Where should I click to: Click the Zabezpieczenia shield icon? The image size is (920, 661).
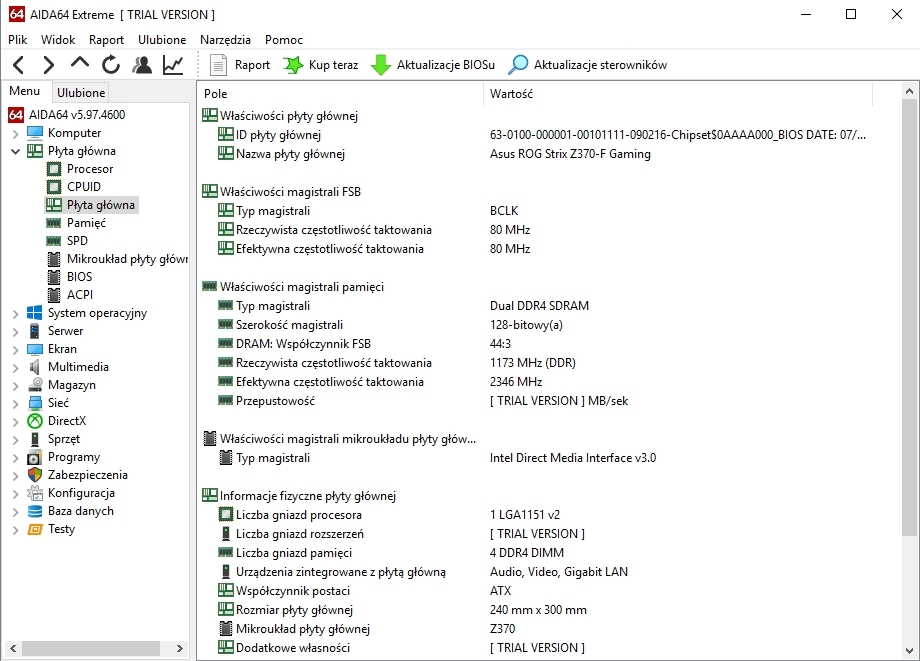coord(35,474)
